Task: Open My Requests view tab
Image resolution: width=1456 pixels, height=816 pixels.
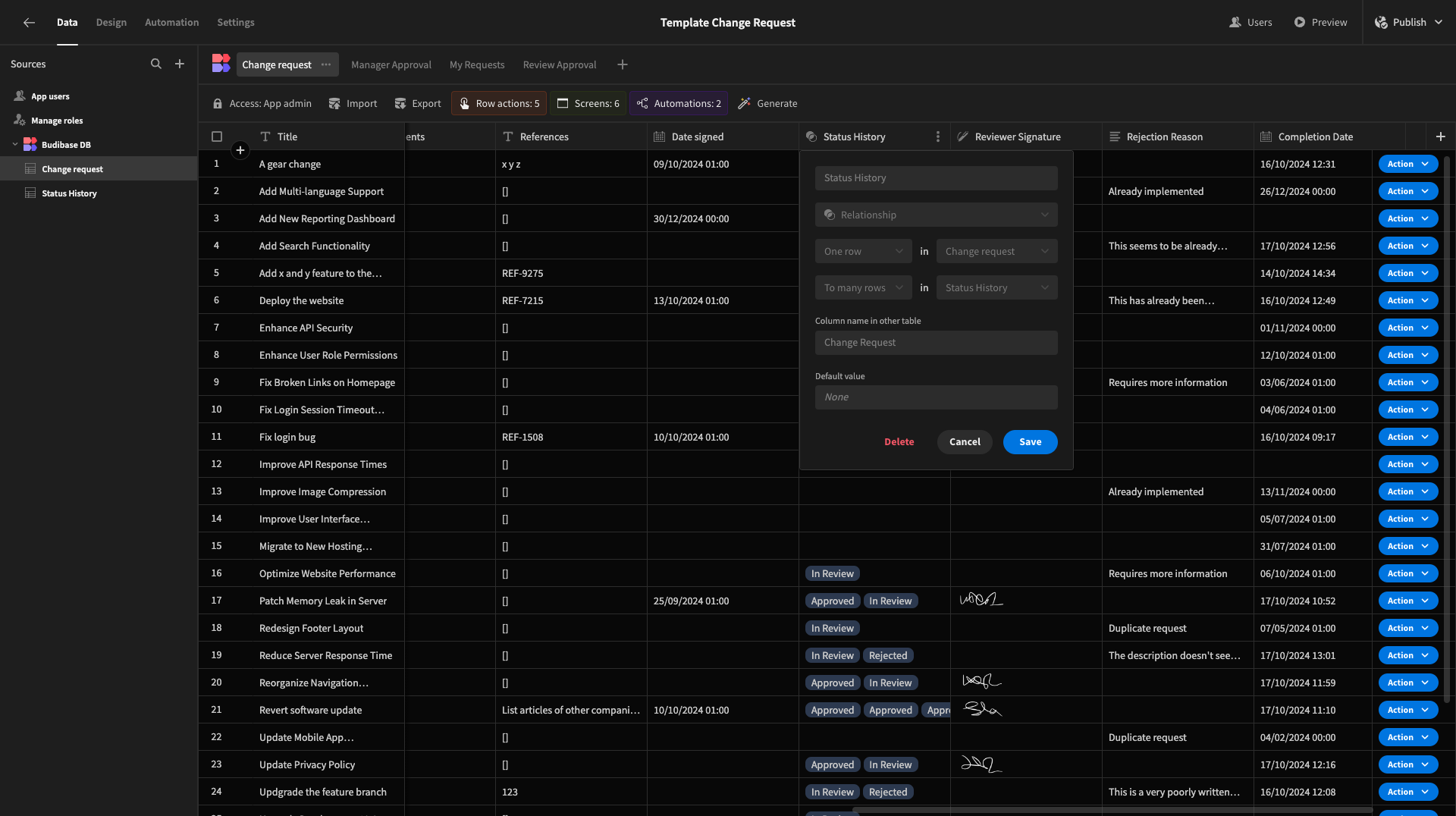Action: (x=477, y=64)
